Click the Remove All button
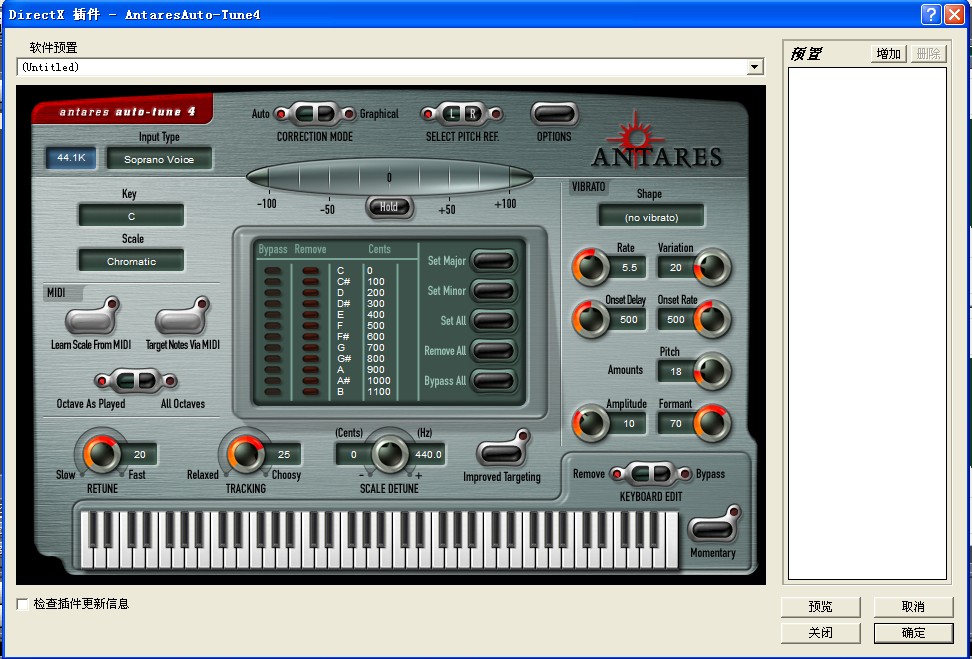 493,351
